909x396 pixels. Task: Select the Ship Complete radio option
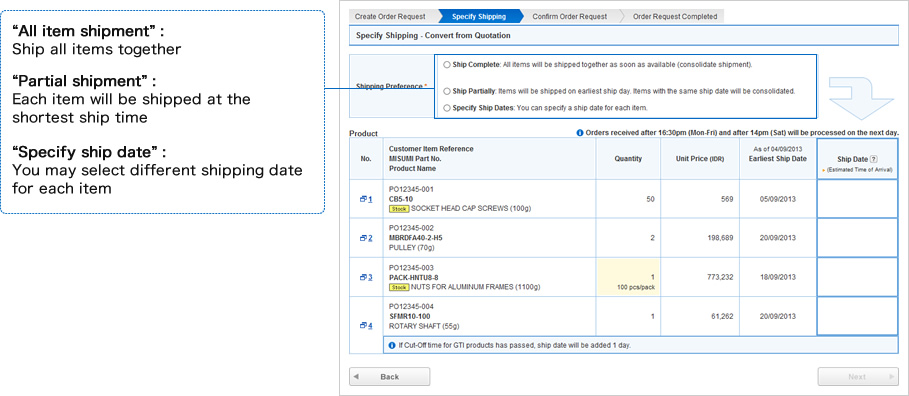click(x=446, y=64)
